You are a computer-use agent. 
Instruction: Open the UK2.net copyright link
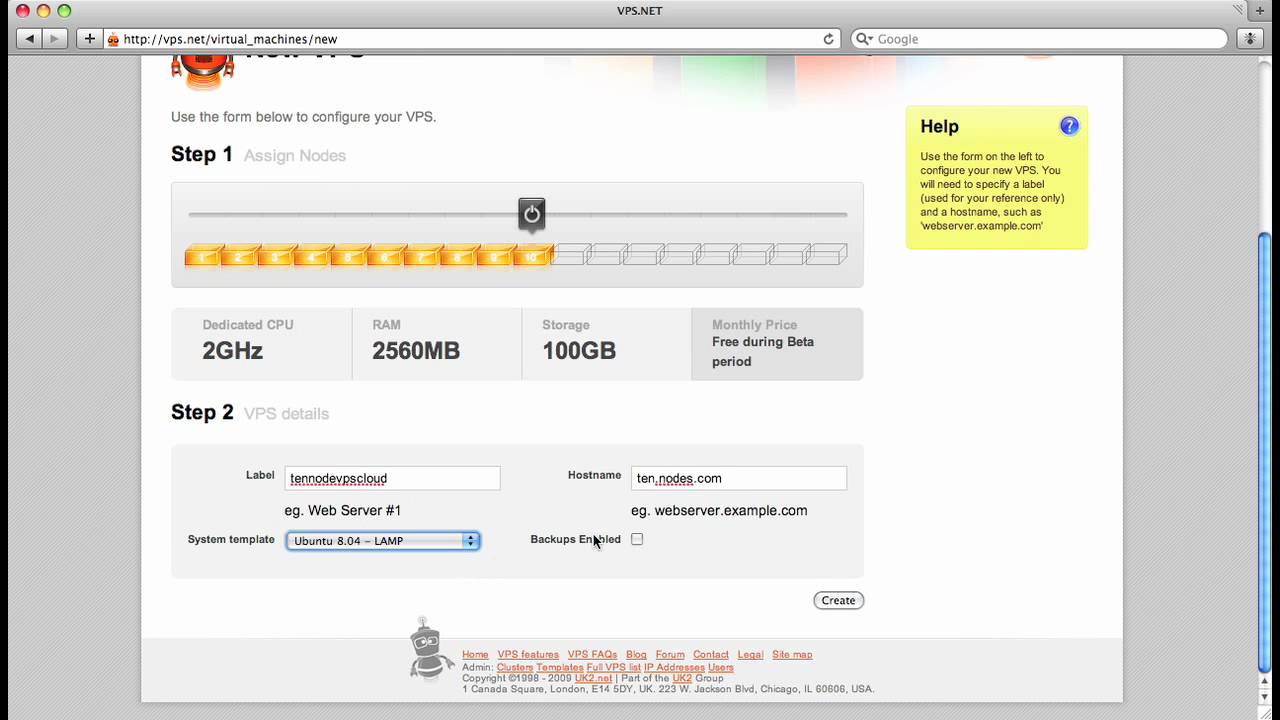pyautogui.click(x=593, y=678)
